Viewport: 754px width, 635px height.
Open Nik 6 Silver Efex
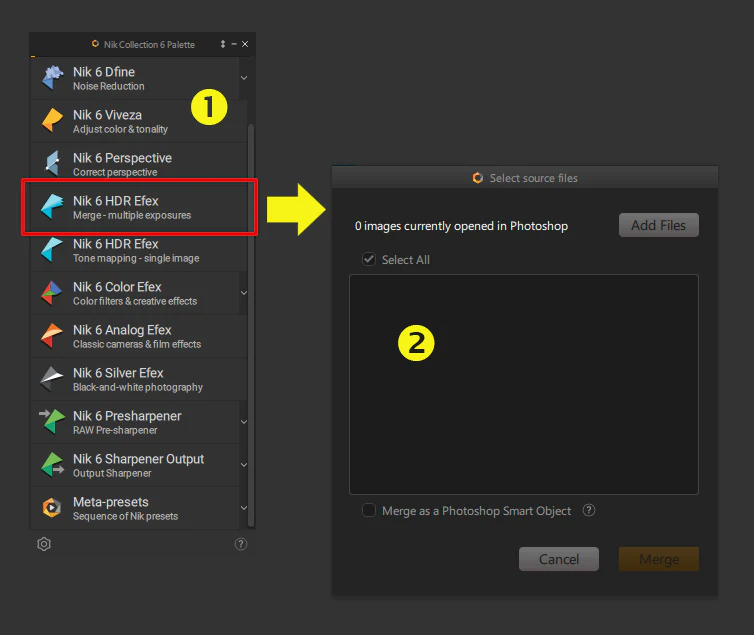pyautogui.click(x=139, y=379)
